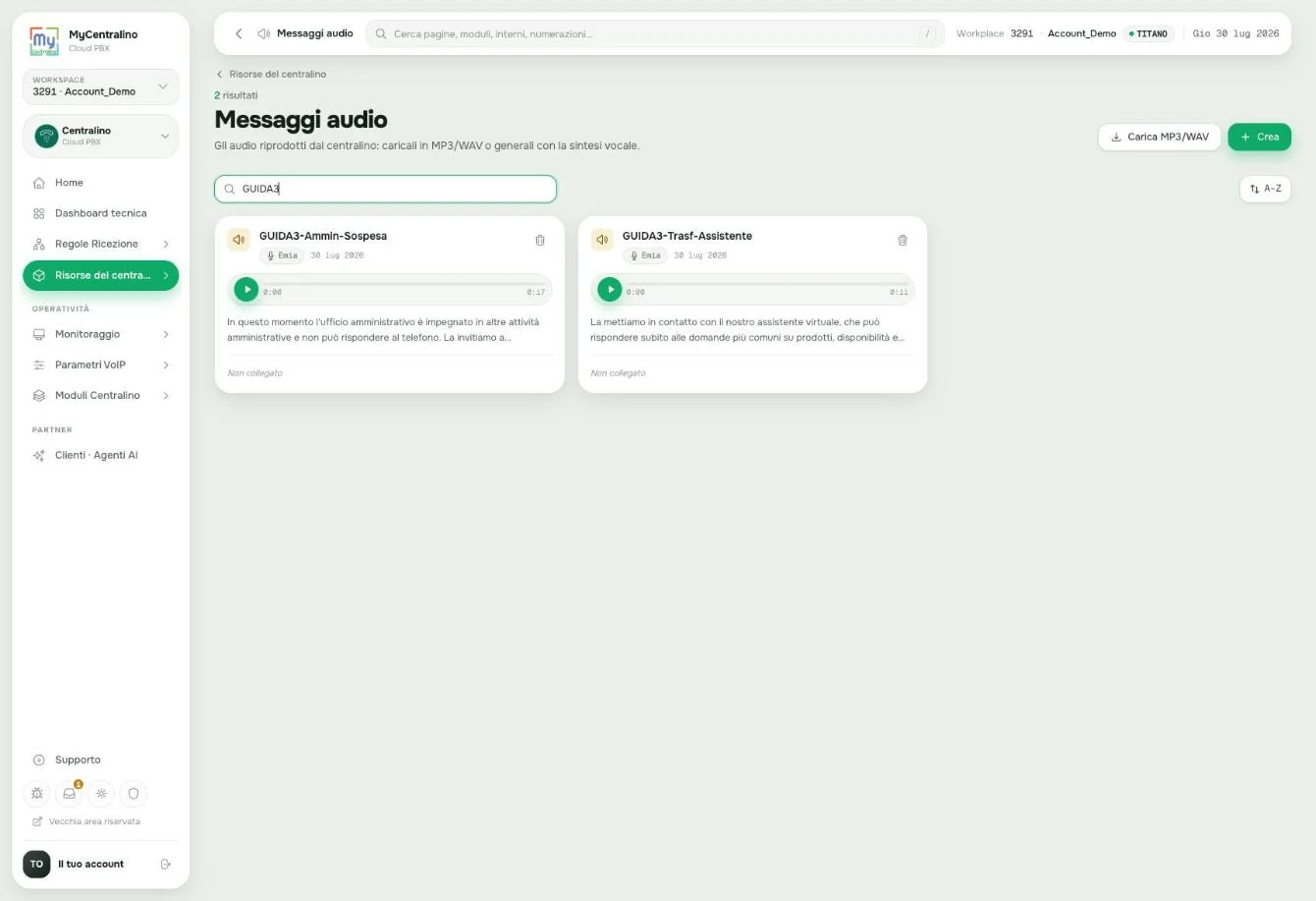Delete the GUIDA3-Trasf-Assistente audio message

(x=903, y=240)
